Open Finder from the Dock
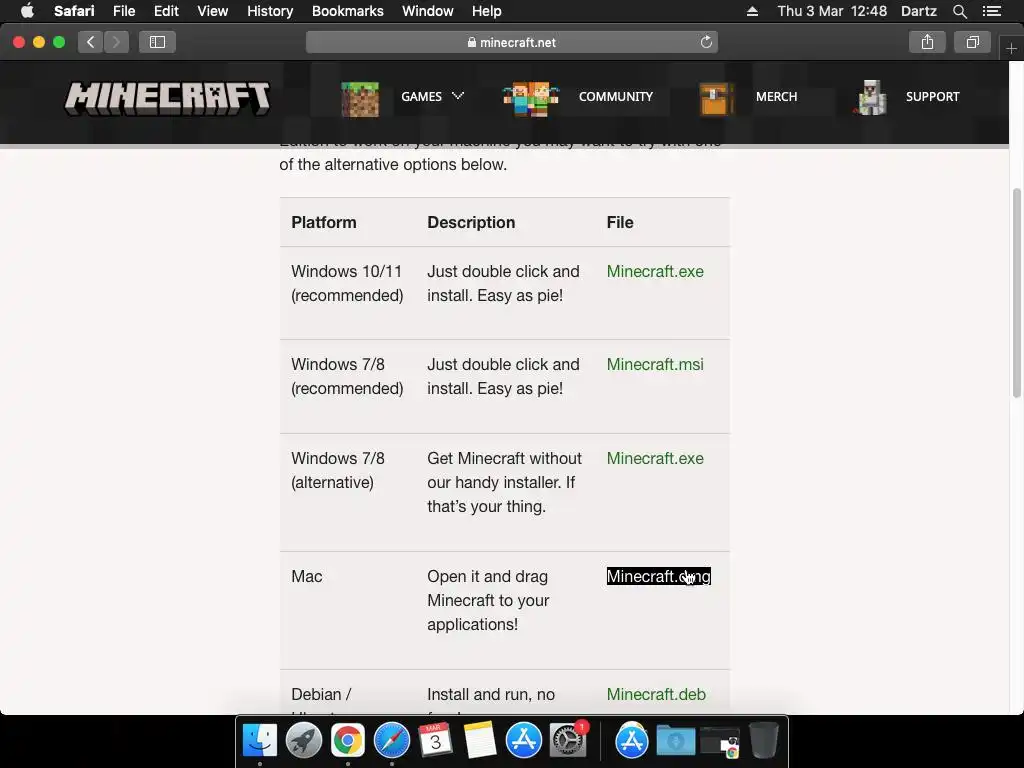The width and height of the screenshot is (1024, 768). 260,741
